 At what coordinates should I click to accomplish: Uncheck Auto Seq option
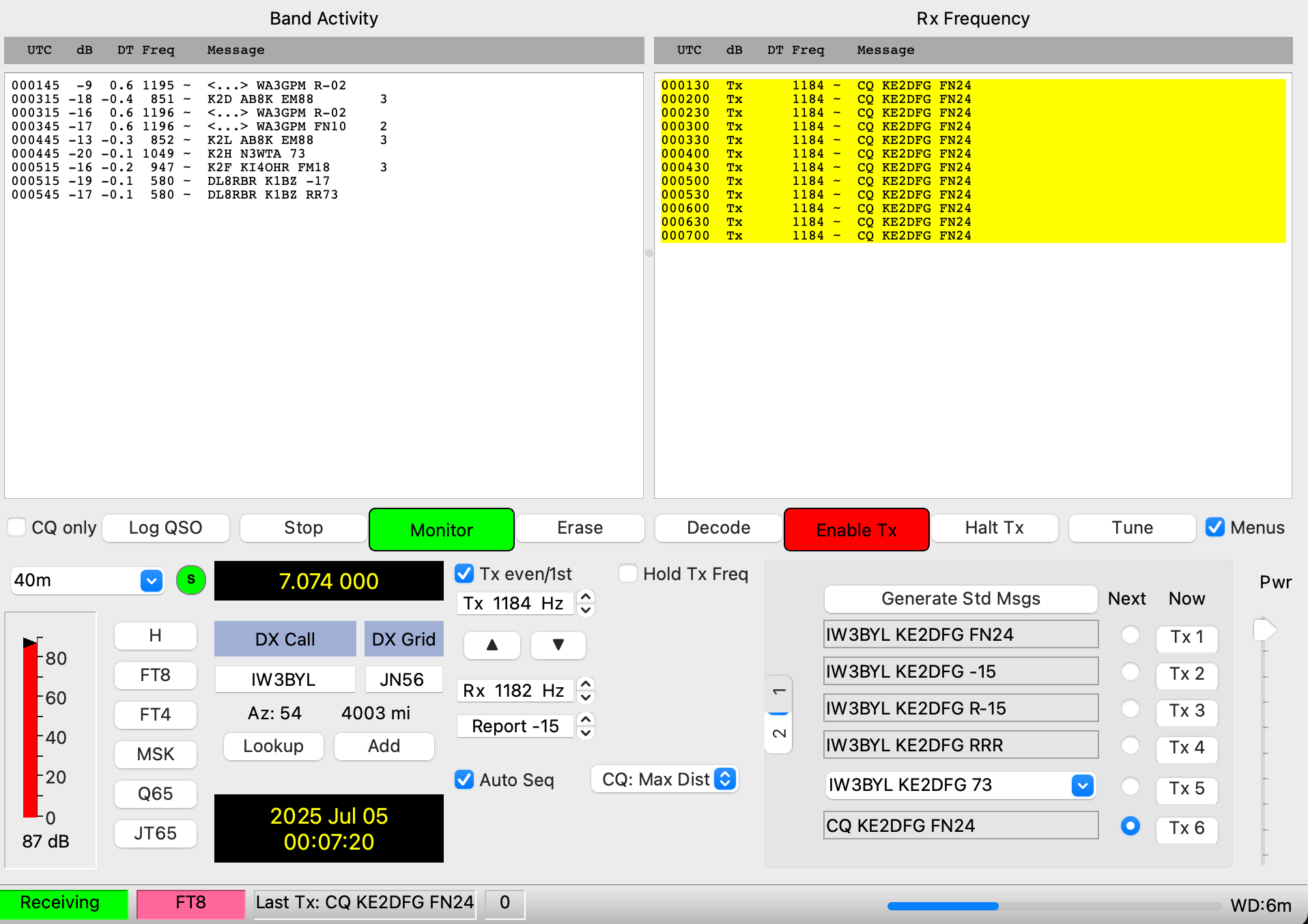pos(464,779)
